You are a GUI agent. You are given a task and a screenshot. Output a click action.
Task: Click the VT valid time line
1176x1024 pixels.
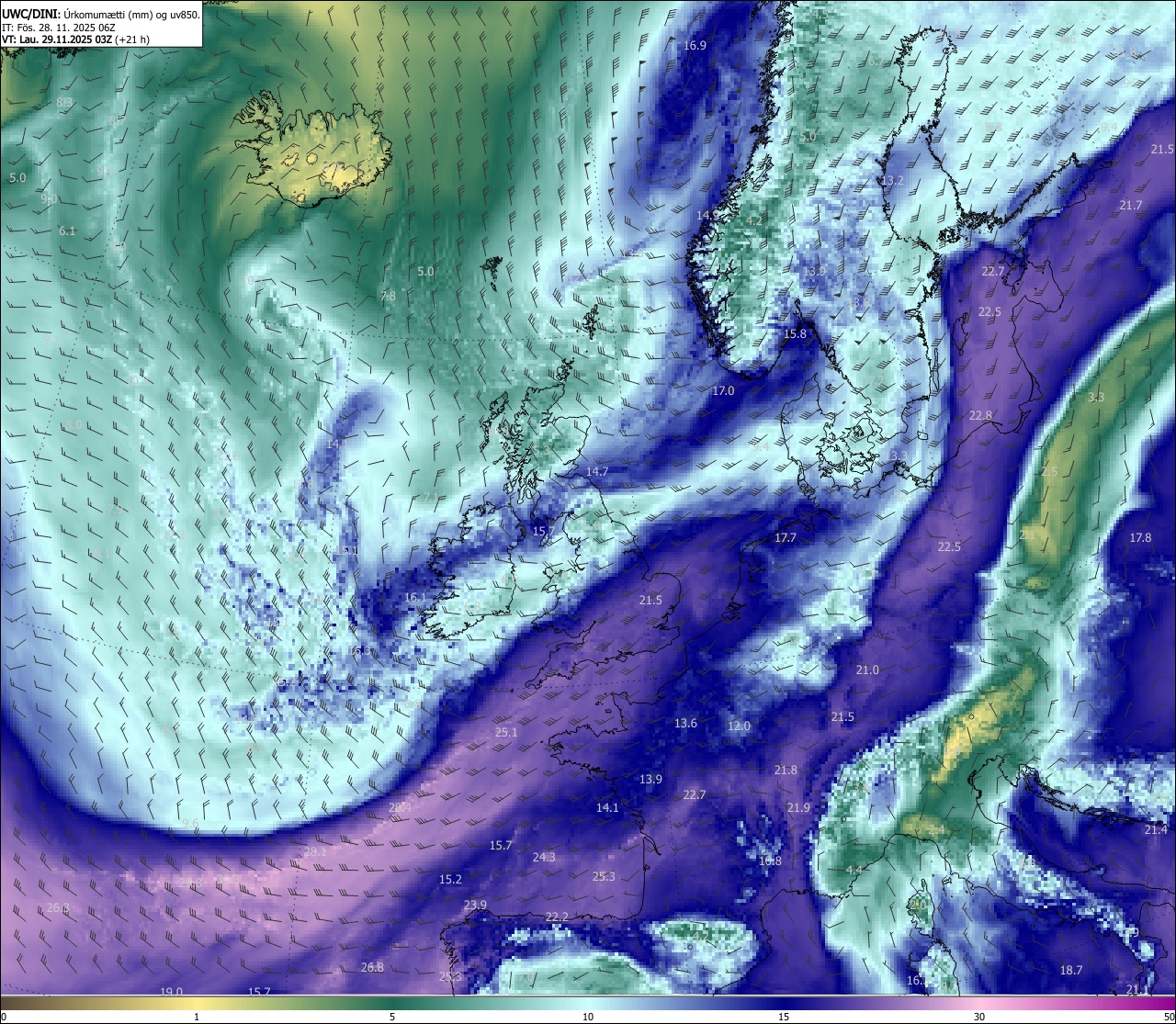(76, 39)
